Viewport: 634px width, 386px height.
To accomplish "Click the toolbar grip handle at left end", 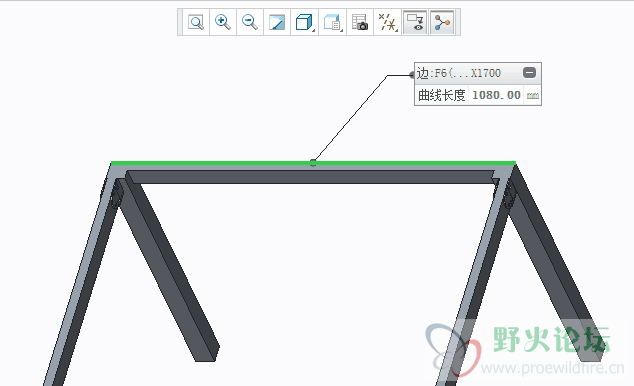I will point(180,22).
